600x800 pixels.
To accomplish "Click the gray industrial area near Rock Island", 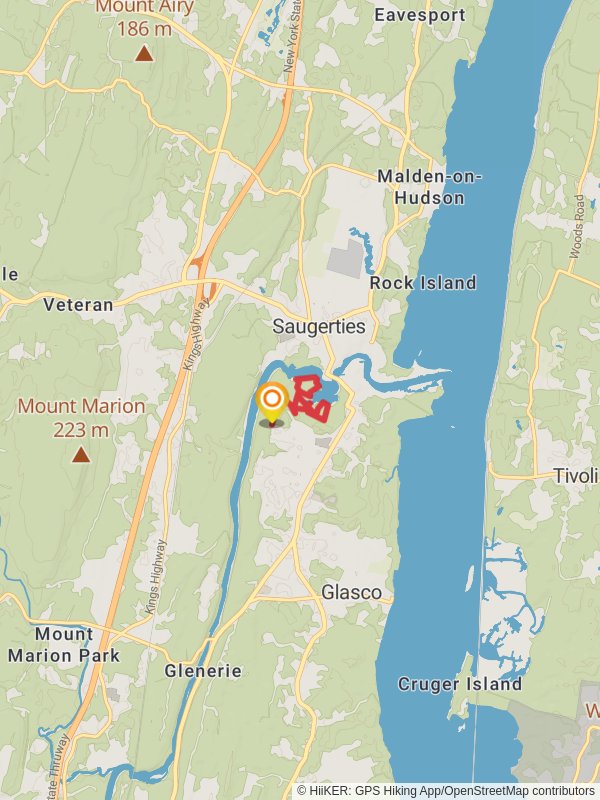I will click(x=345, y=259).
